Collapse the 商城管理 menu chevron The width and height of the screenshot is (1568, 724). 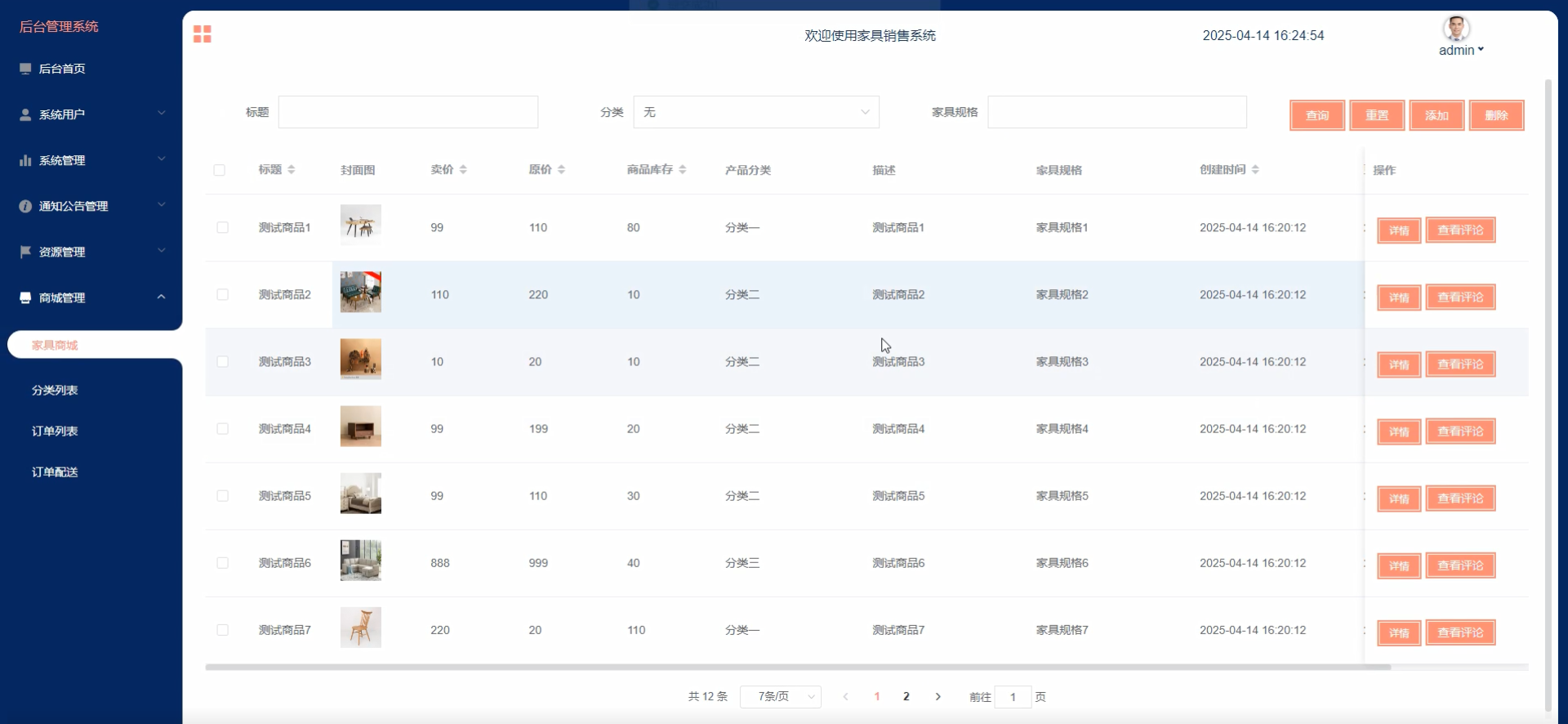tap(162, 297)
